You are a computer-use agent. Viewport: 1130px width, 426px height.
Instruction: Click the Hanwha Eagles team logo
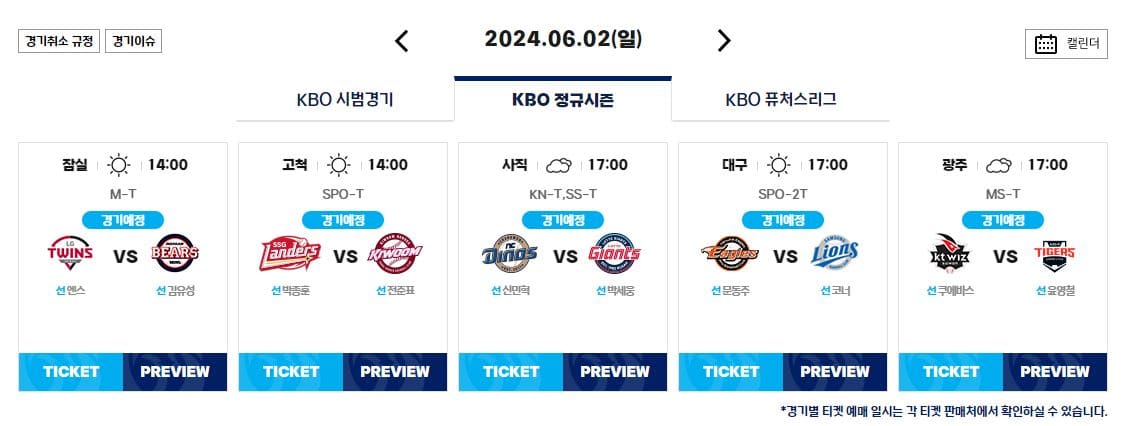tap(730, 253)
